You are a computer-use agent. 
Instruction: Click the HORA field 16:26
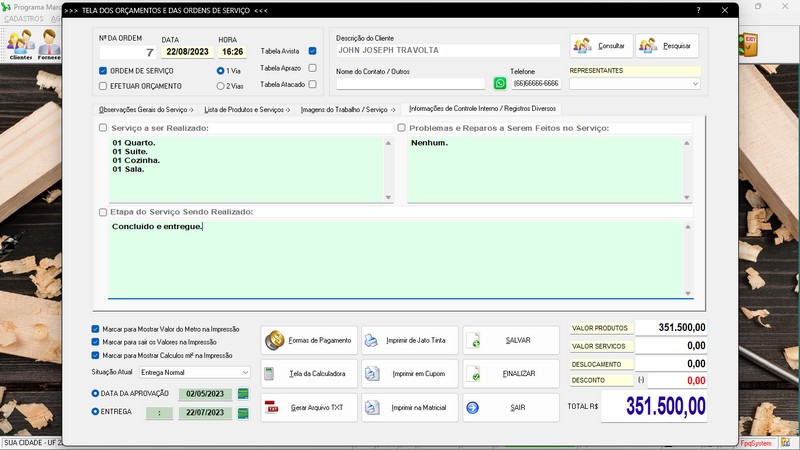(x=233, y=52)
